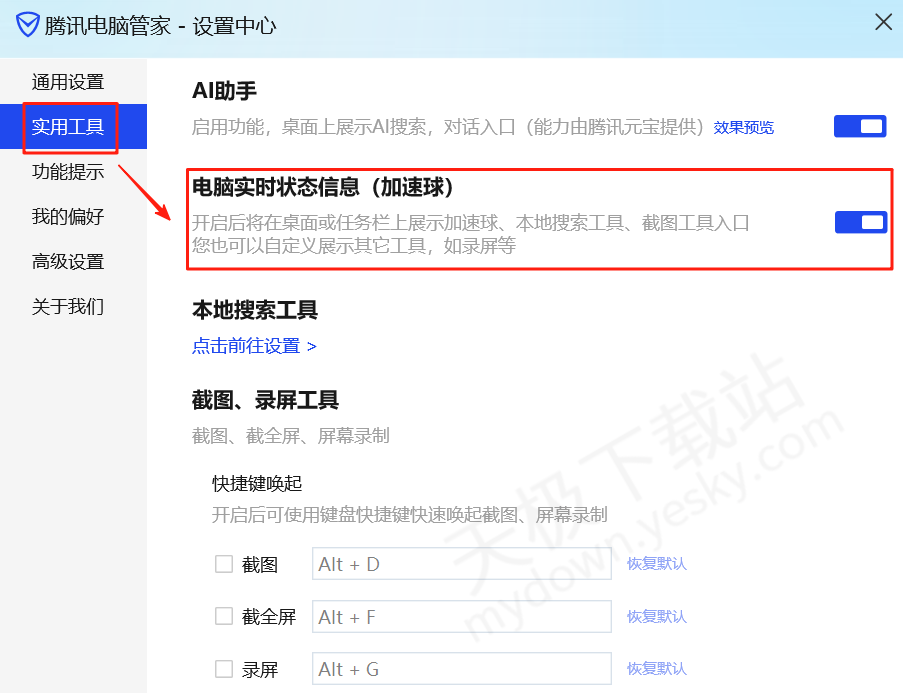Click the Tencent PC Manager shield logo
The image size is (903, 693).
[x=27, y=24]
